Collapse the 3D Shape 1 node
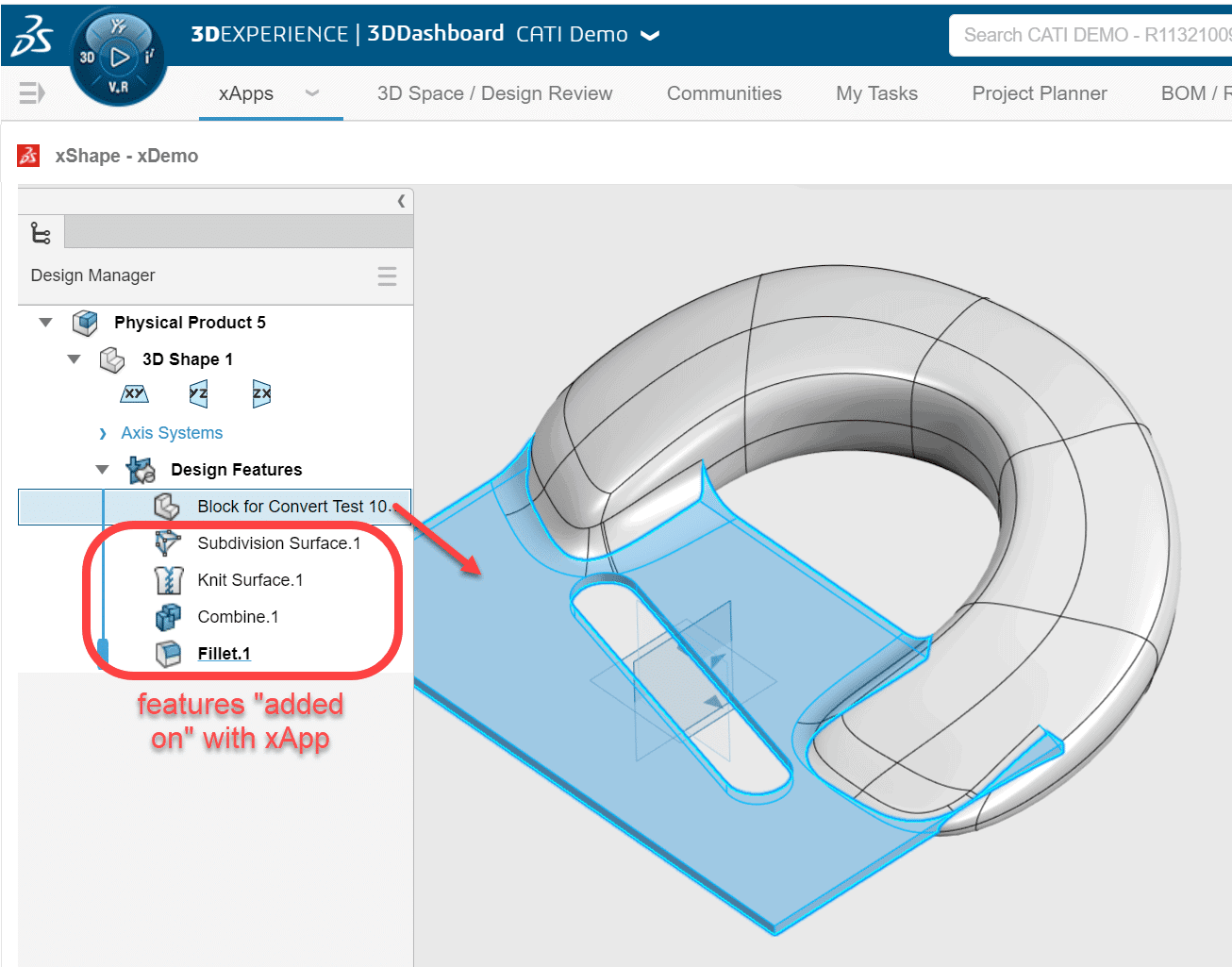Screen dimensions: 1232x967 (x=74, y=359)
